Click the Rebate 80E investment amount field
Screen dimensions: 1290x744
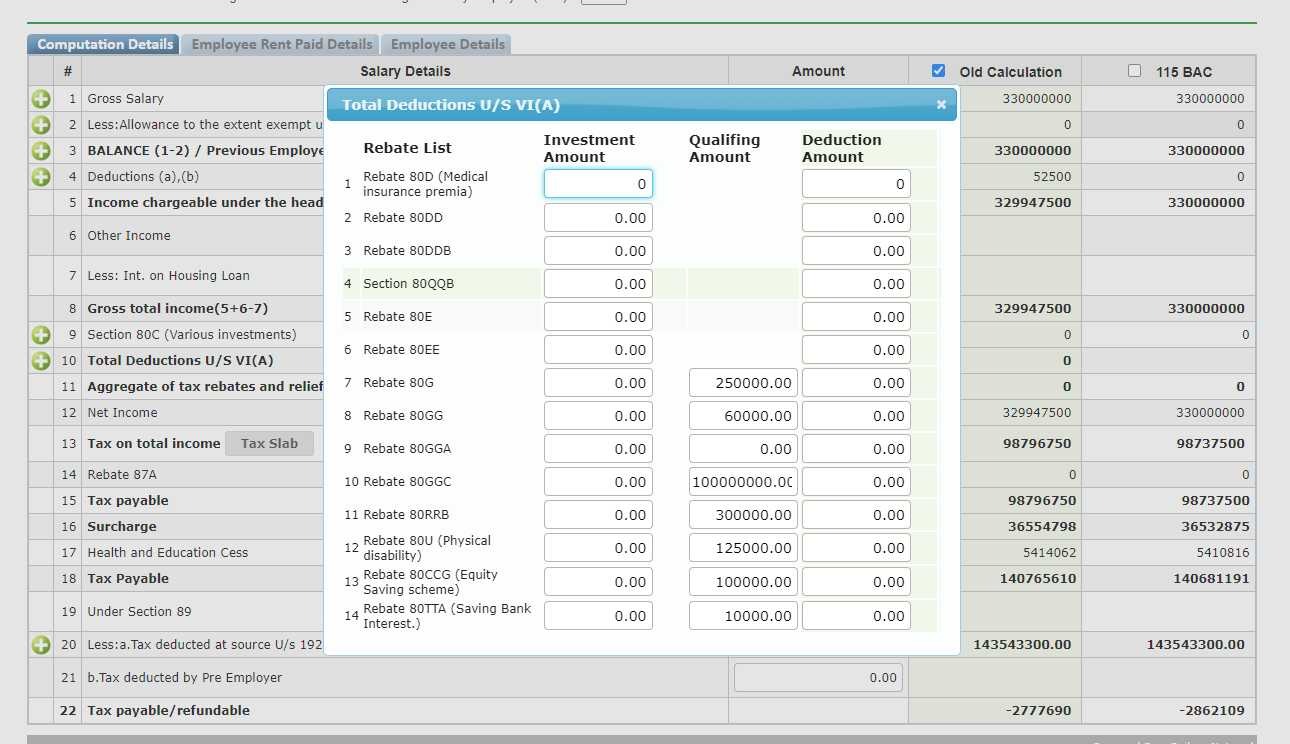[598, 316]
